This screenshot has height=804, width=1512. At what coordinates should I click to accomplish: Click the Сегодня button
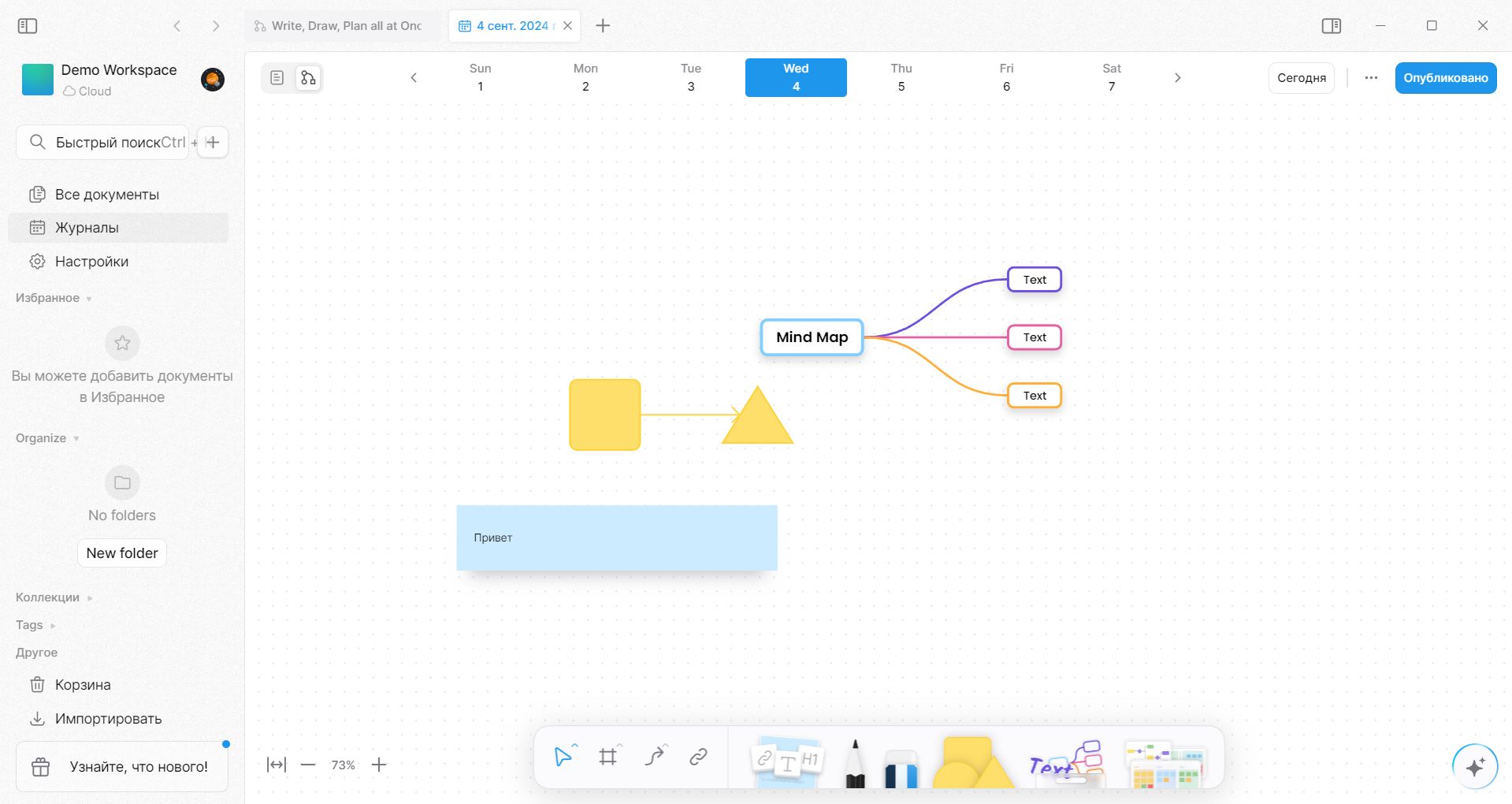[x=1302, y=78]
